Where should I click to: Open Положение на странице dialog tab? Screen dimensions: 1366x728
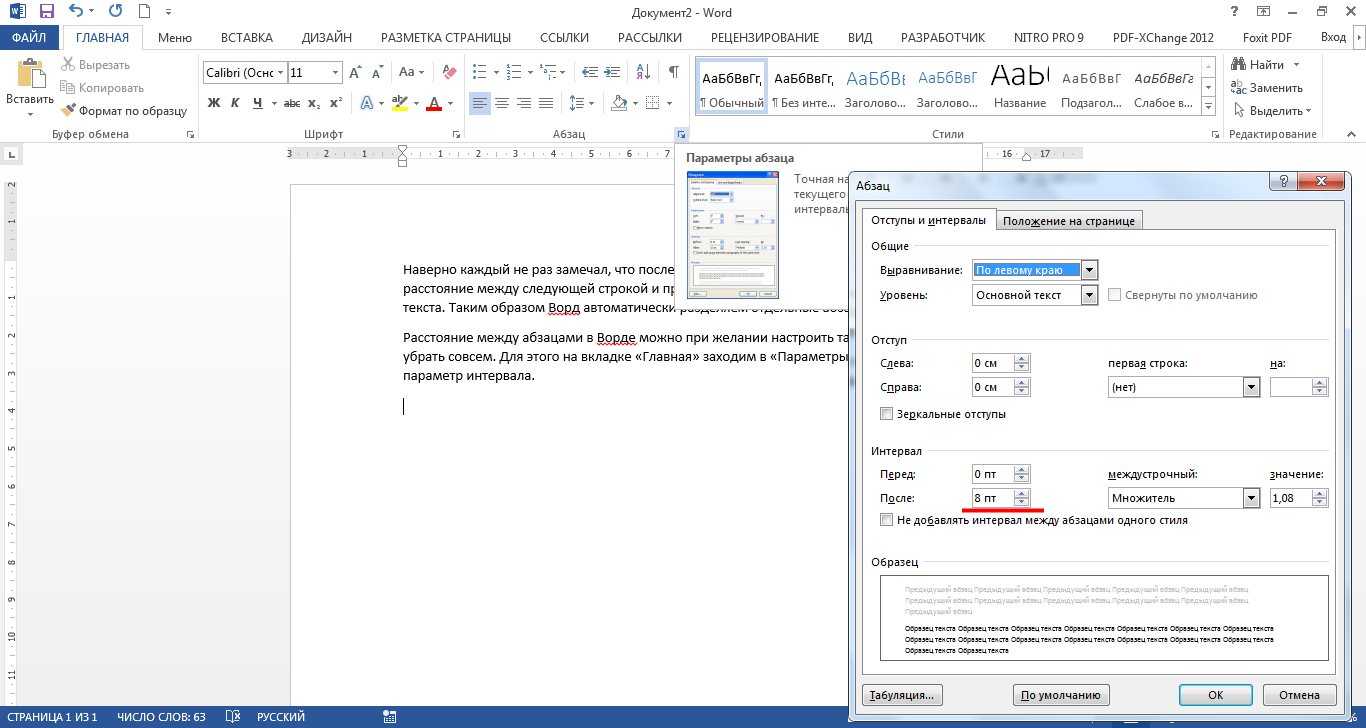tap(1069, 221)
